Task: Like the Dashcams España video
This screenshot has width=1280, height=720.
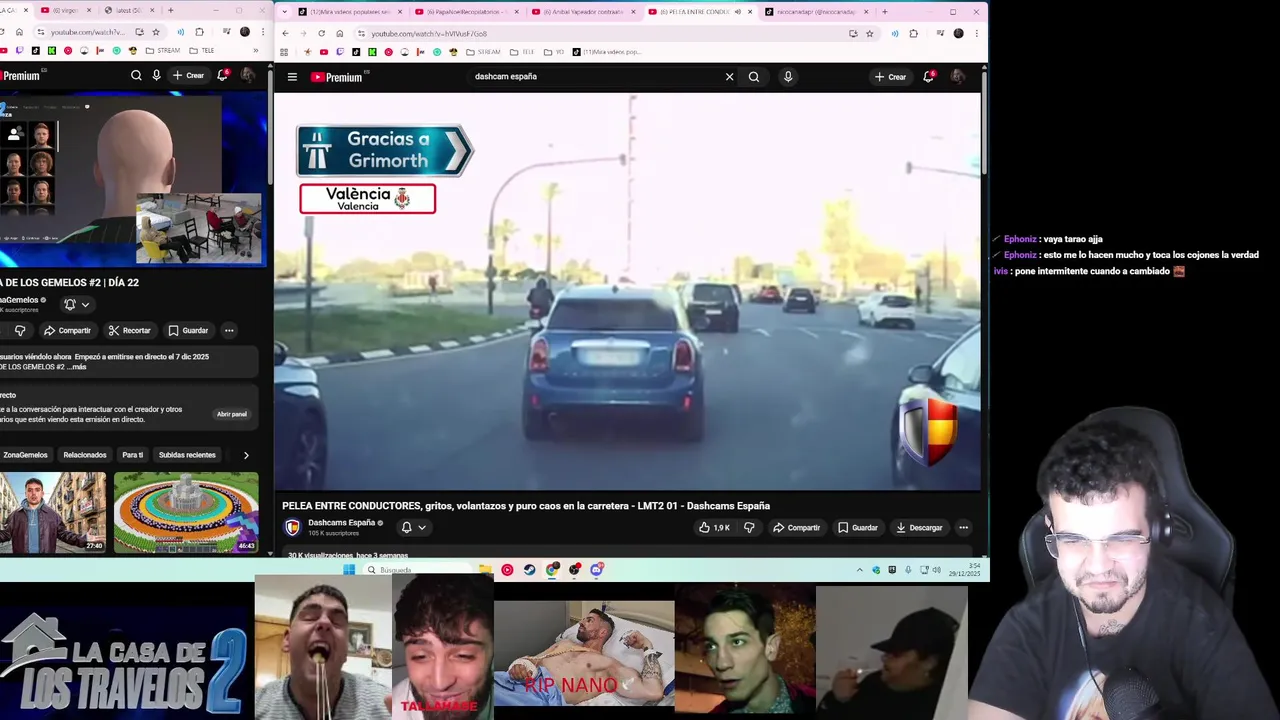Action: tap(714, 528)
